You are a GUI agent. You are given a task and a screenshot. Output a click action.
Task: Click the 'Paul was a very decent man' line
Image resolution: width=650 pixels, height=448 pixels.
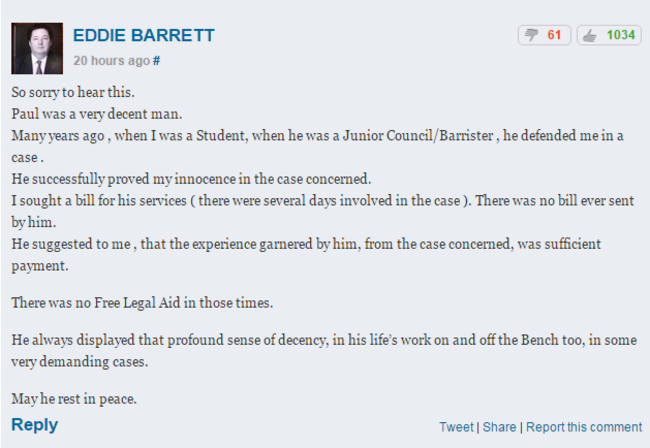coord(97,114)
